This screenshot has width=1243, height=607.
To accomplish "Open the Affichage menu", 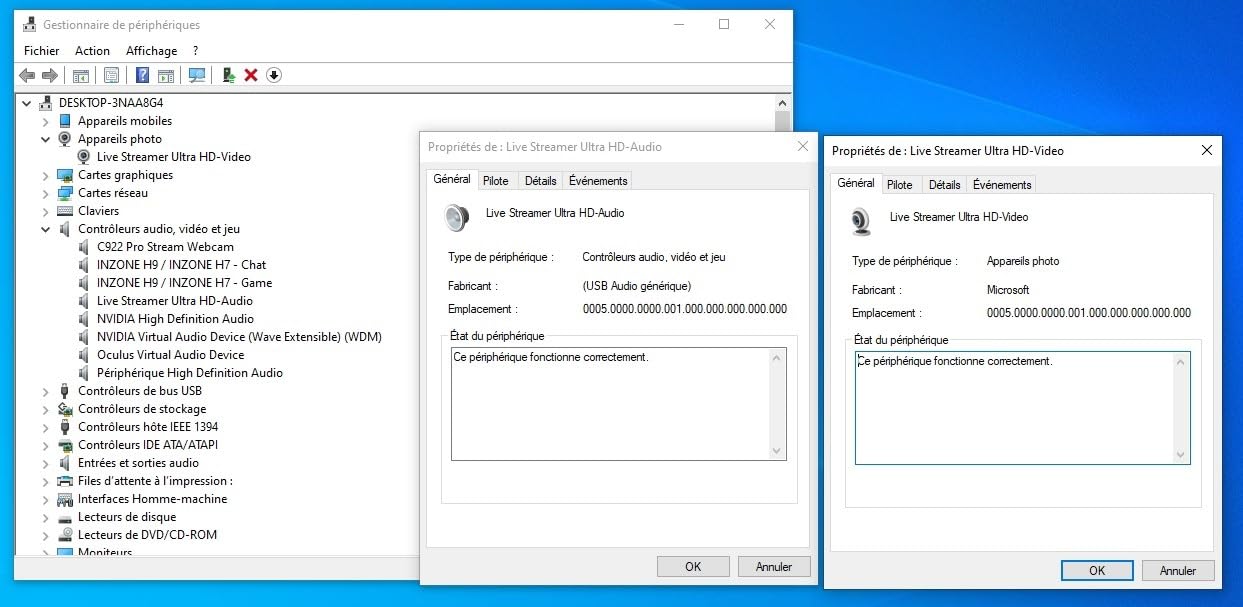I will [x=151, y=51].
